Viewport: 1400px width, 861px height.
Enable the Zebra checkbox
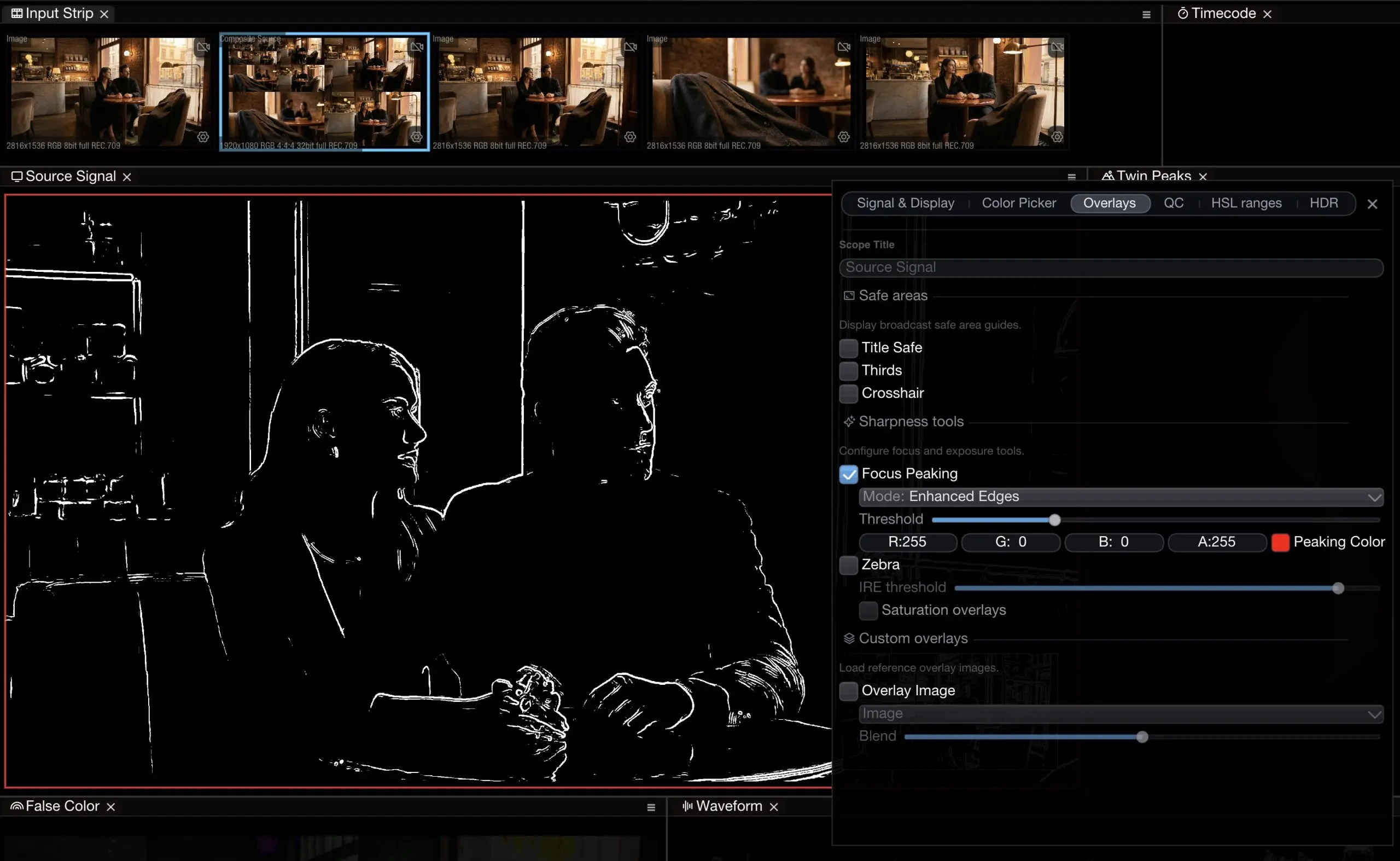(x=848, y=565)
